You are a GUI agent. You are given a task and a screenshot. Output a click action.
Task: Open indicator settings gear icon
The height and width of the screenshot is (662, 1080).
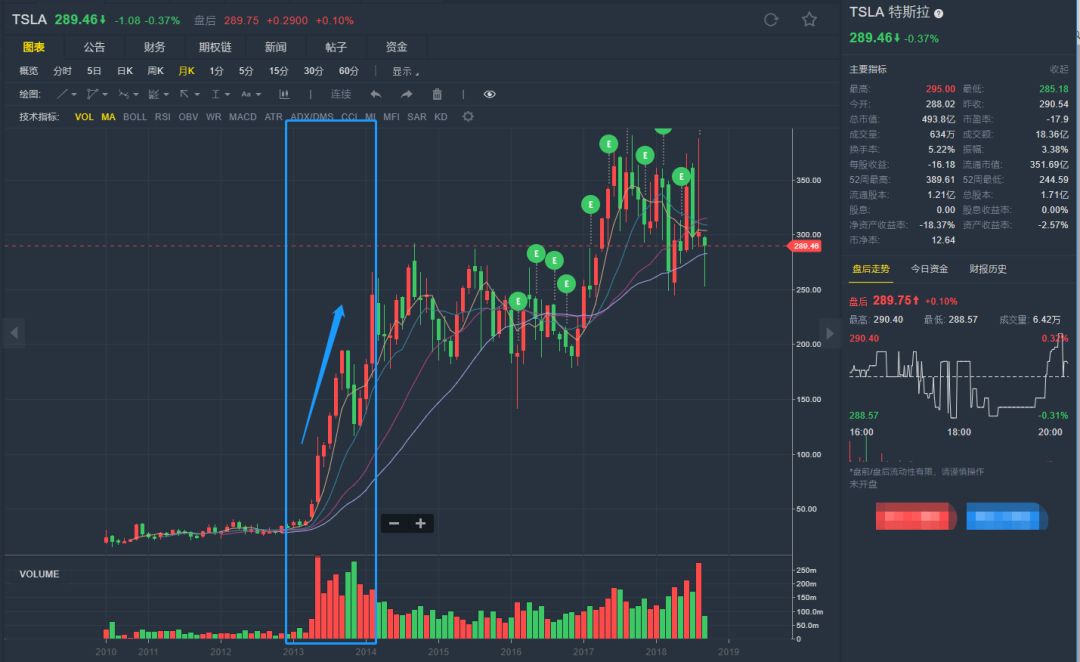click(467, 117)
